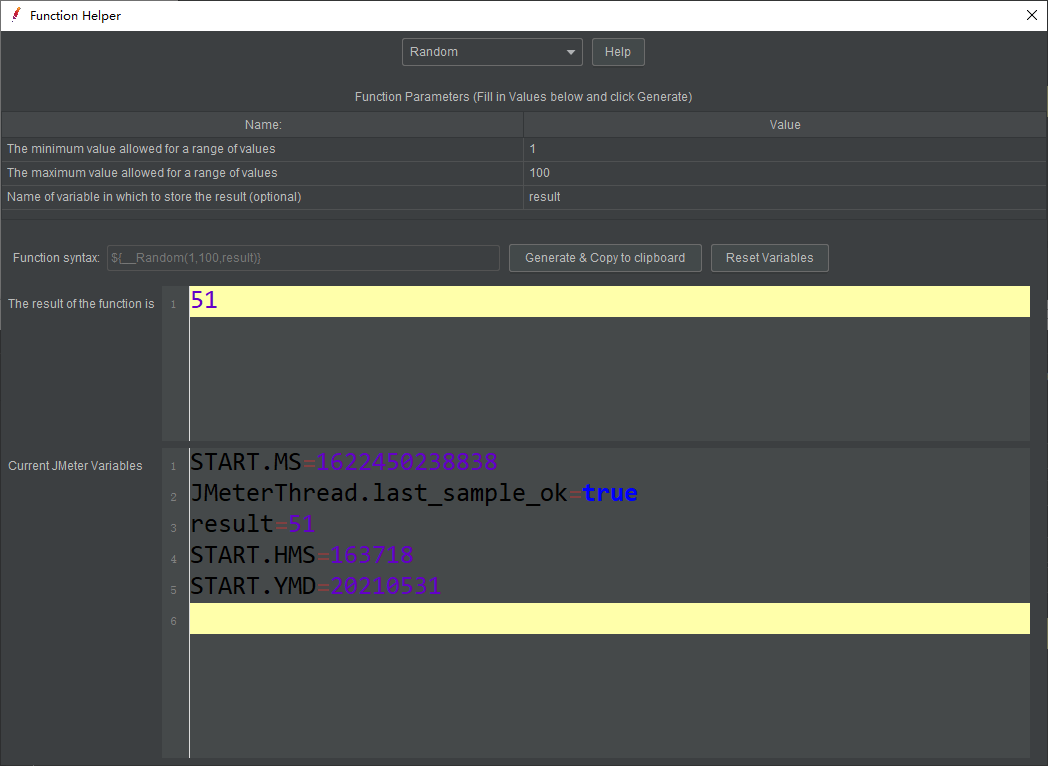Click the START.MS=1622450238838 variable line
The height and width of the screenshot is (766, 1048).
point(344,462)
